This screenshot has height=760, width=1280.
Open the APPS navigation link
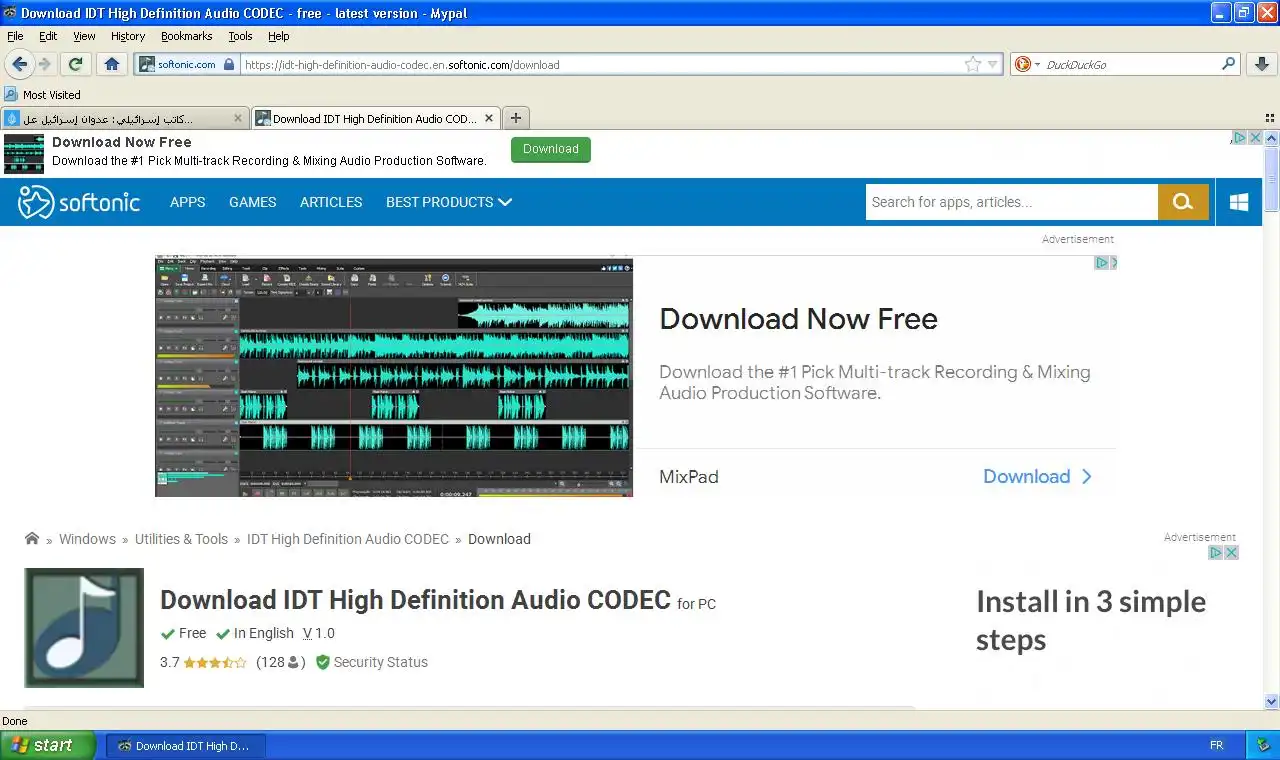coord(187,202)
